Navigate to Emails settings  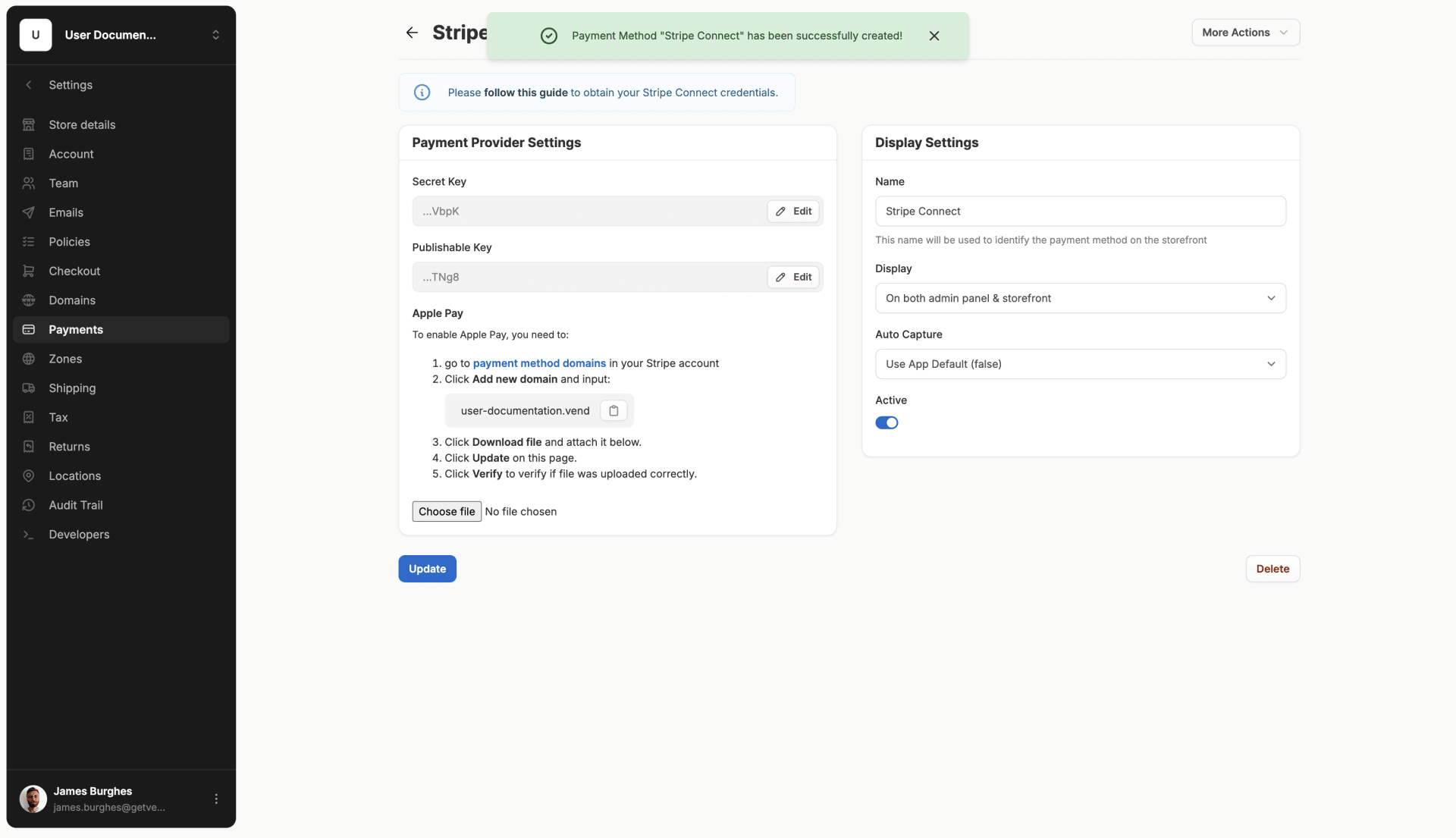pyautogui.click(x=121, y=212)
